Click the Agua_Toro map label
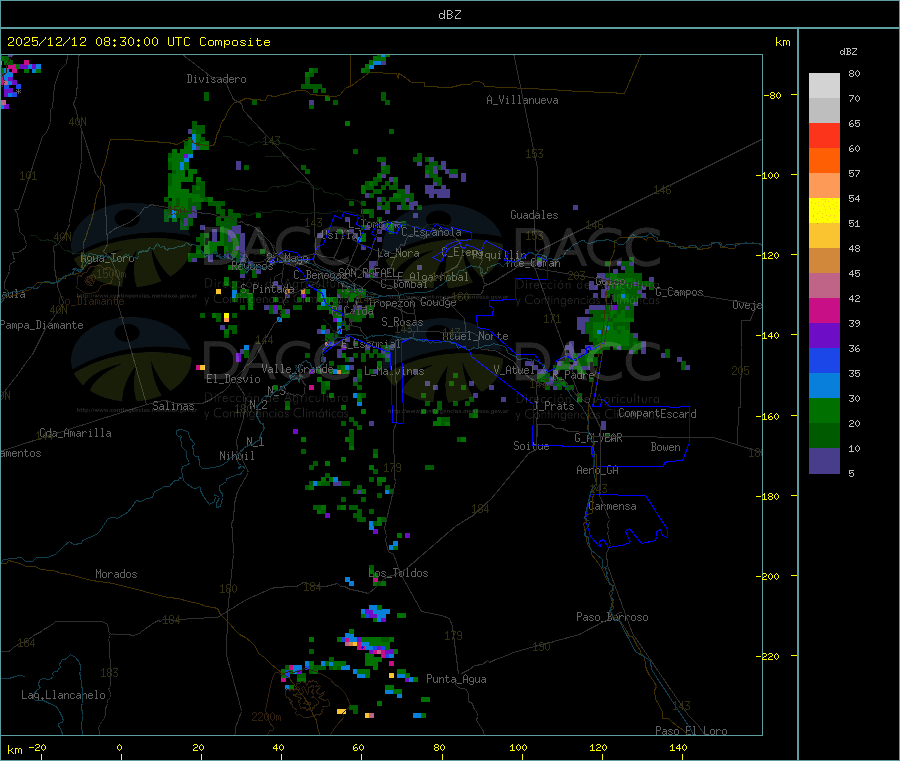The height and width of the screenshot is (761, 900). pos(107,258)
